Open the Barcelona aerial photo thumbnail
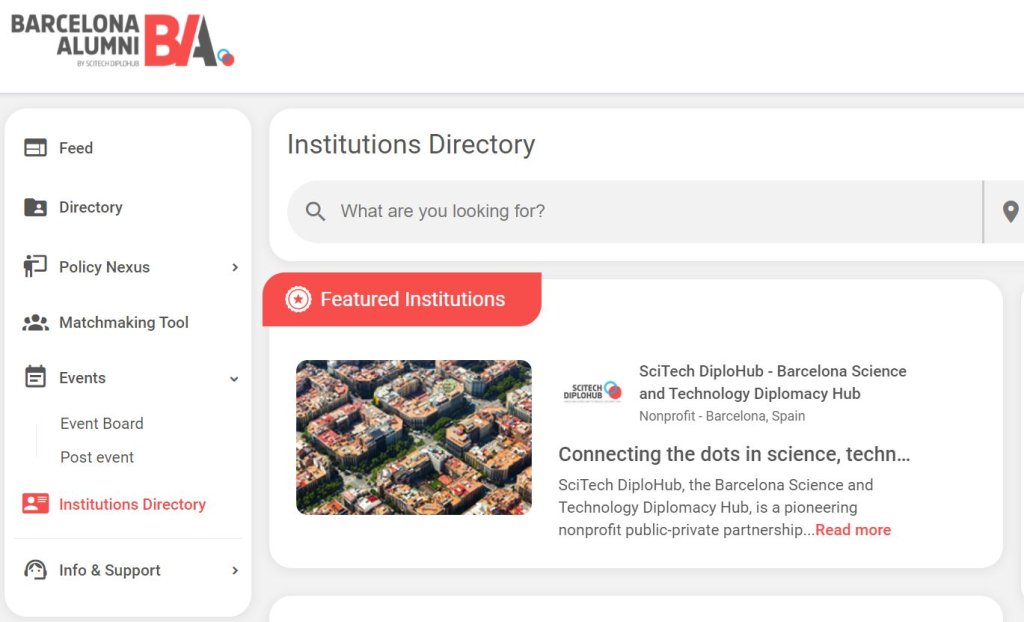 [413, 437]
